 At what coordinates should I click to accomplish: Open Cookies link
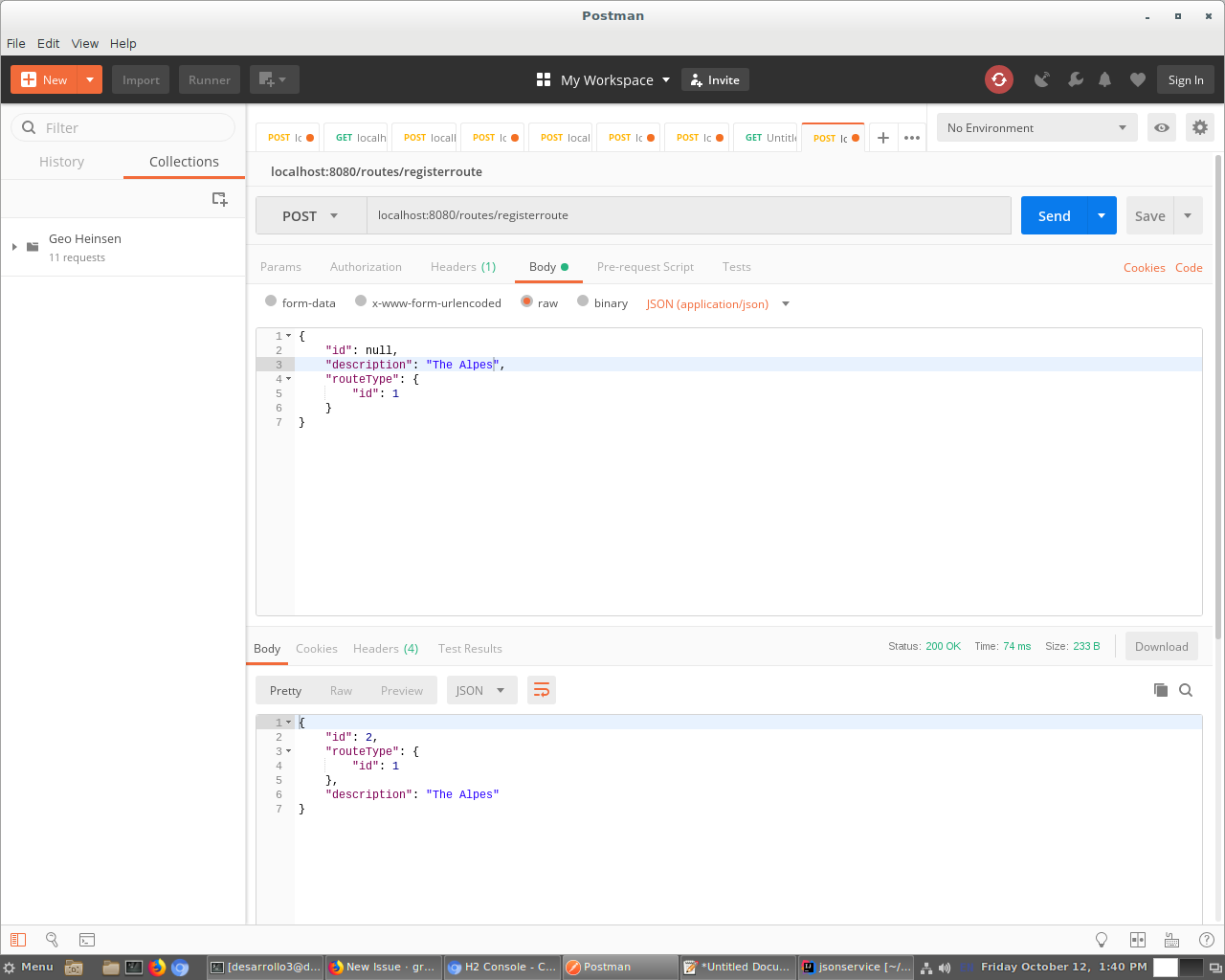point(1144,268)
